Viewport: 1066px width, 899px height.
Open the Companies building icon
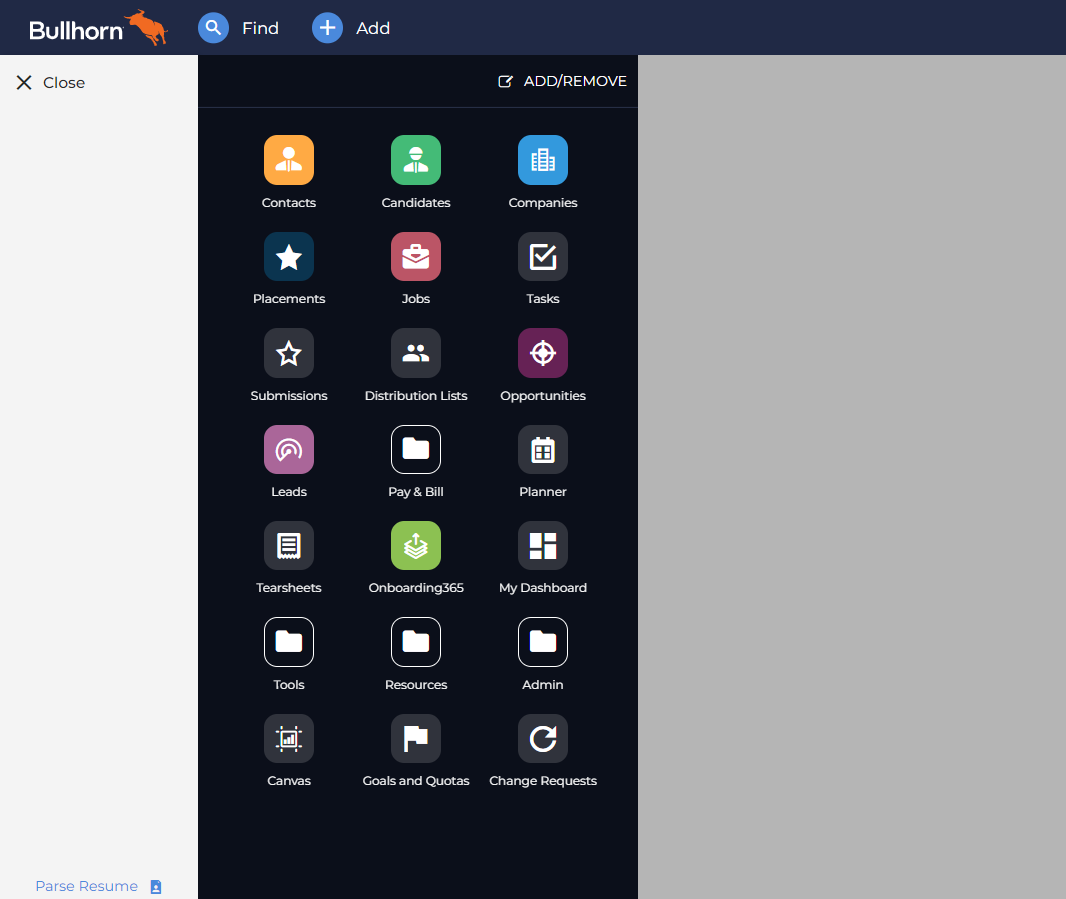(x=543, y=160)
